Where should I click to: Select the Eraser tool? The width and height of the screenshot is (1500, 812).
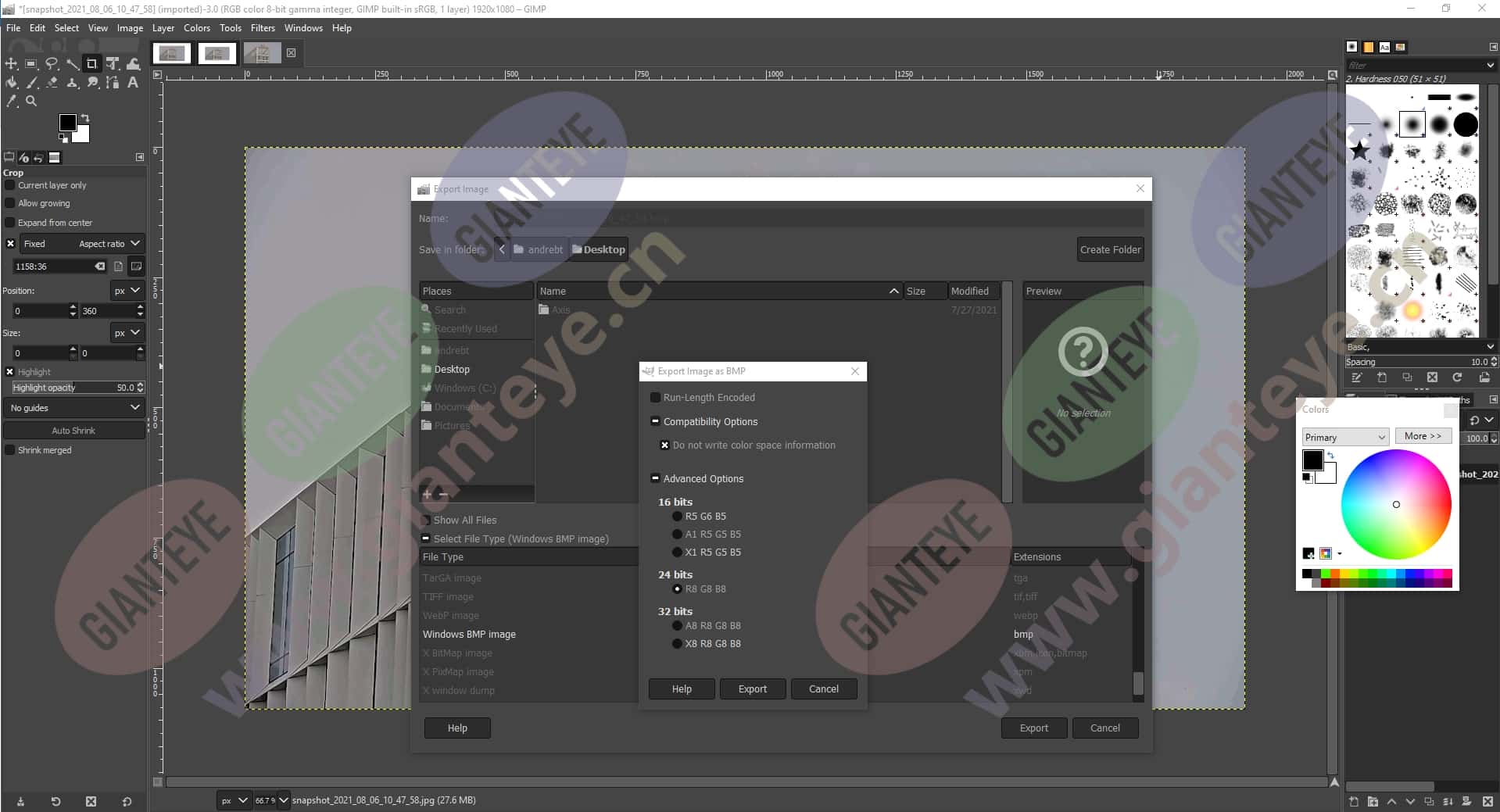[52, 82]
